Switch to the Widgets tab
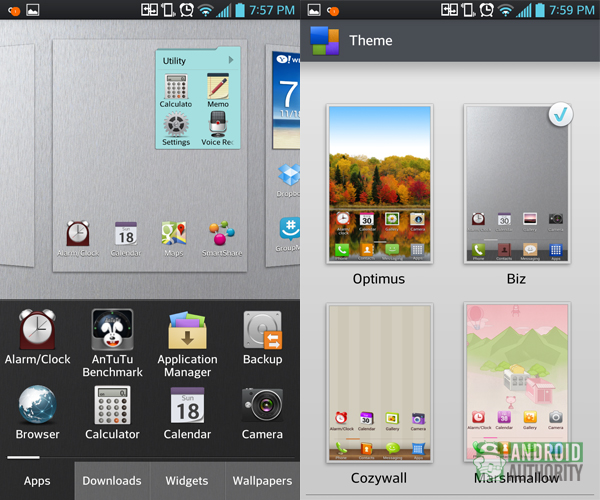Image resolution: width=600 pixels, height=500 pixels. click(x=187, y=481)
